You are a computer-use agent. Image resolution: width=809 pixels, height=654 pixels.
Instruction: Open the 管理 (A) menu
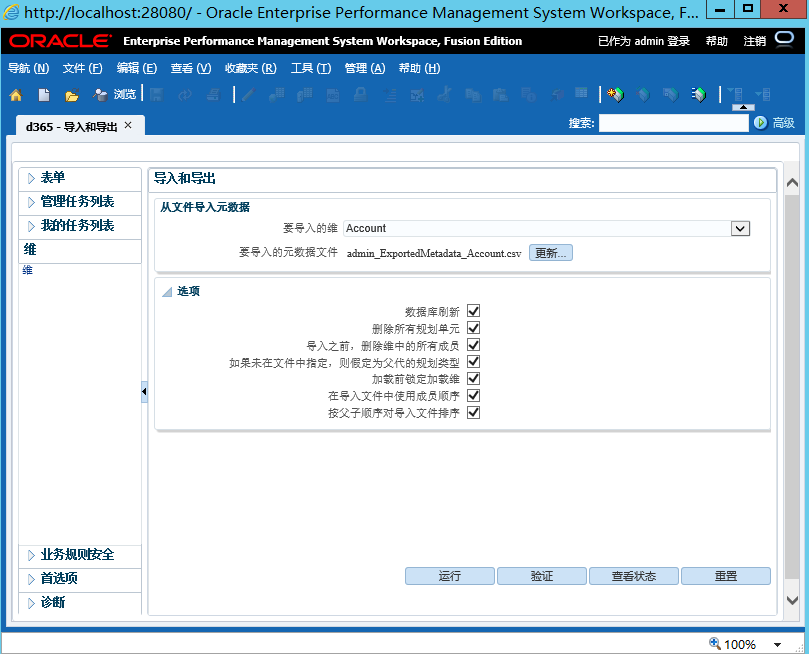(365, 68)
